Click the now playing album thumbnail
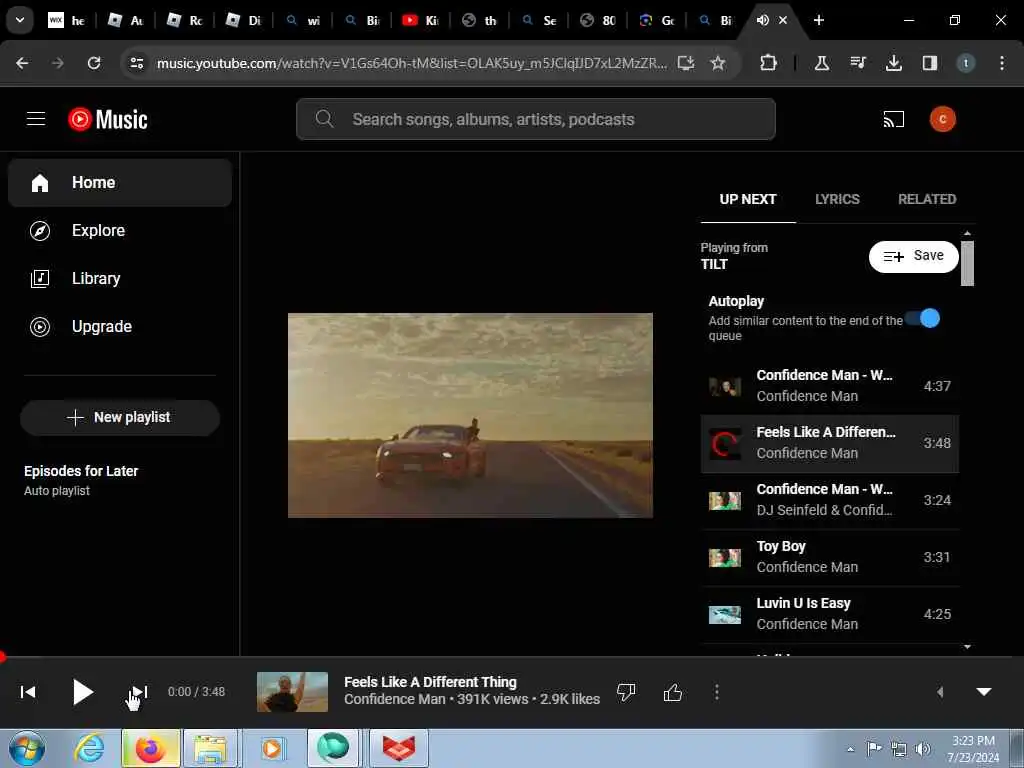Image resolution: width=1024 pixels, height=768 pixels. [293, 692]
